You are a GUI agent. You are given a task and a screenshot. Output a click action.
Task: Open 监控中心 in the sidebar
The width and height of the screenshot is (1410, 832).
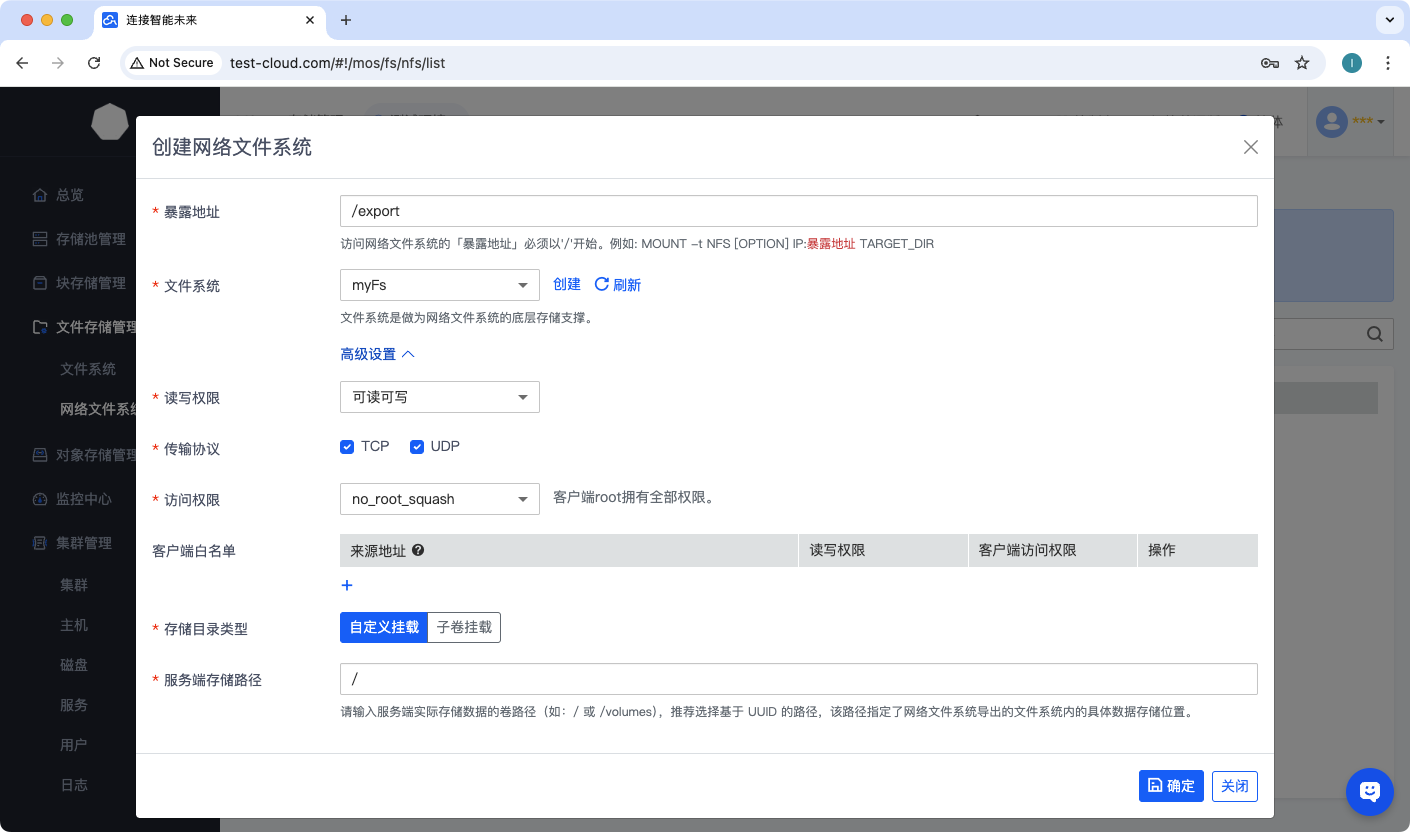(83, 499)
